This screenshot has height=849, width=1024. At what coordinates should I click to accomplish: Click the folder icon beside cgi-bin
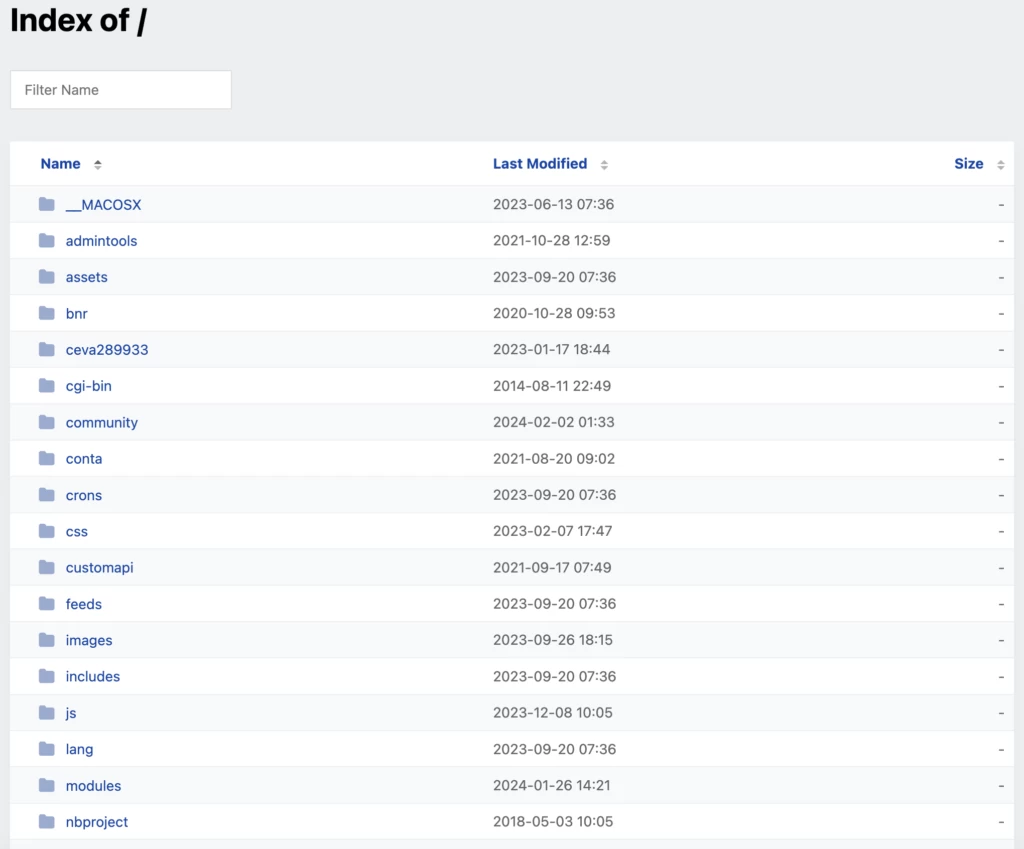pyautogui.click(x=47, y=385)
